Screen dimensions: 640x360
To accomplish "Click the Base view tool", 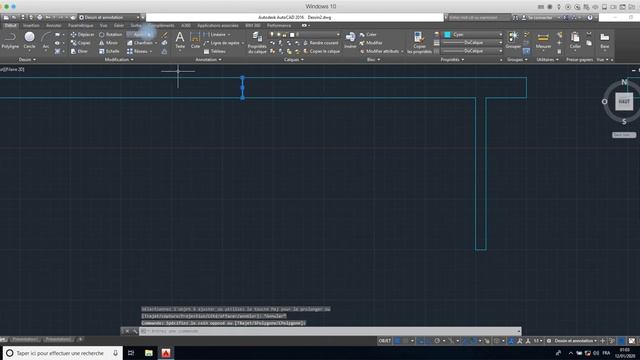I will pyautogui.click(x=604, y=40).
